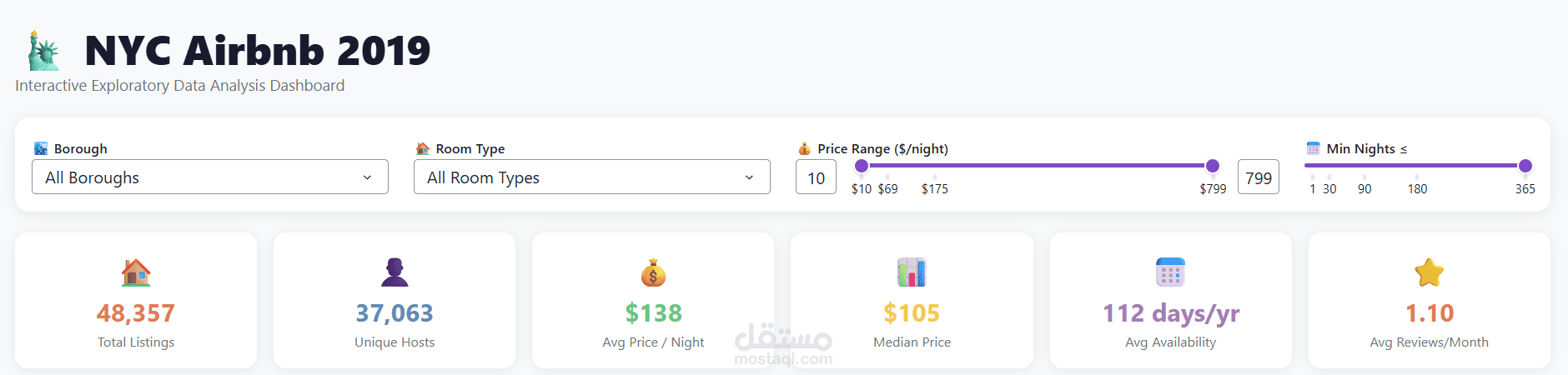Click the calendar icon above Avg Availability

click(1170, 272)
